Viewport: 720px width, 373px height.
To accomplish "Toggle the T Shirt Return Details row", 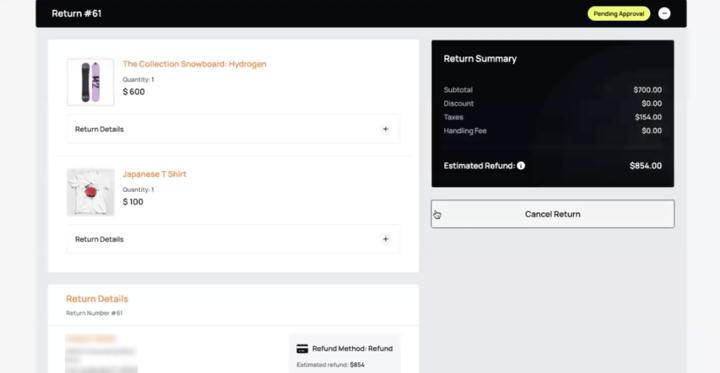I will tap(233, 239).
